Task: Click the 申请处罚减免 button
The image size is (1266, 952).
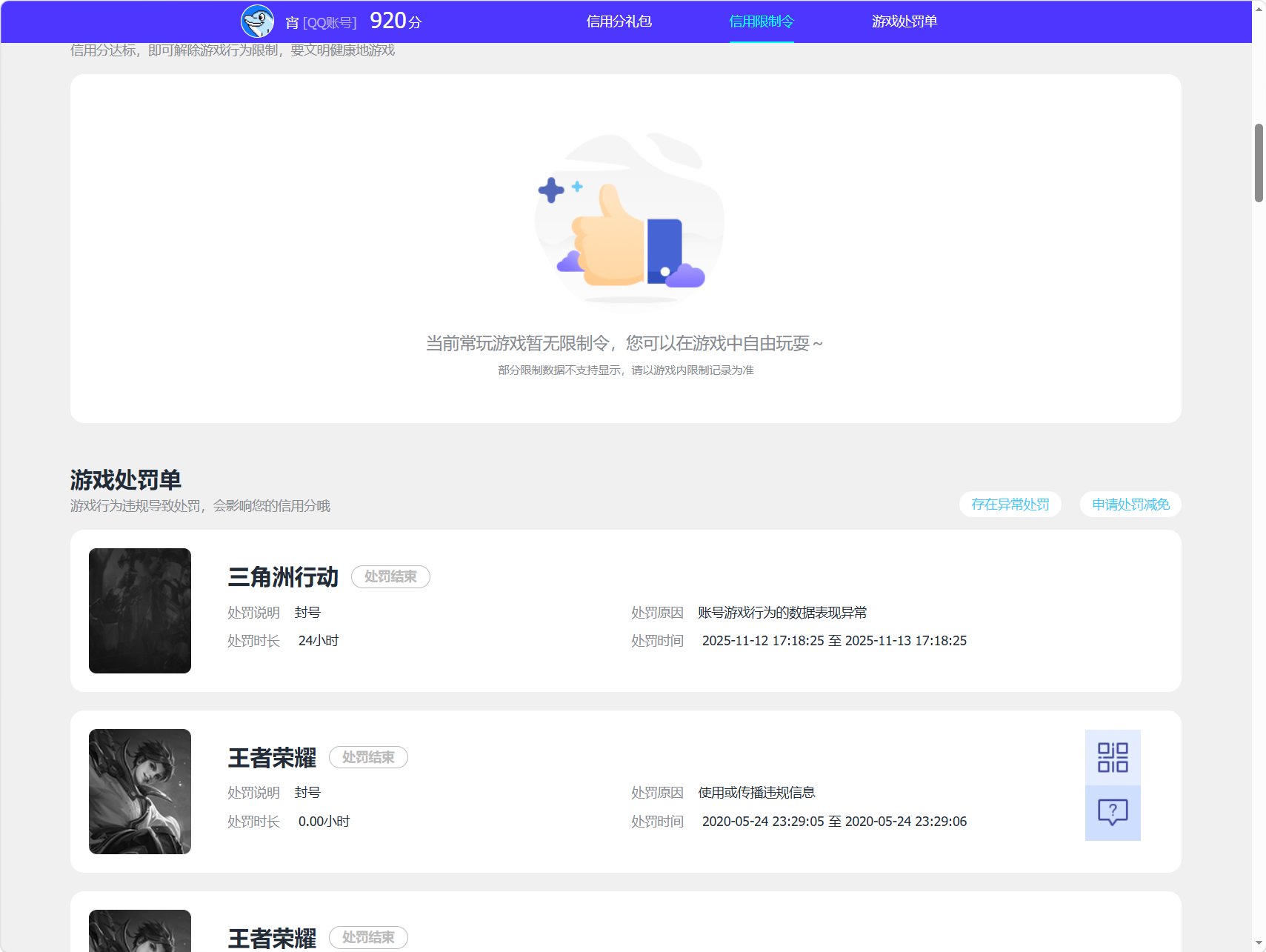Action: coord(1130,505)
